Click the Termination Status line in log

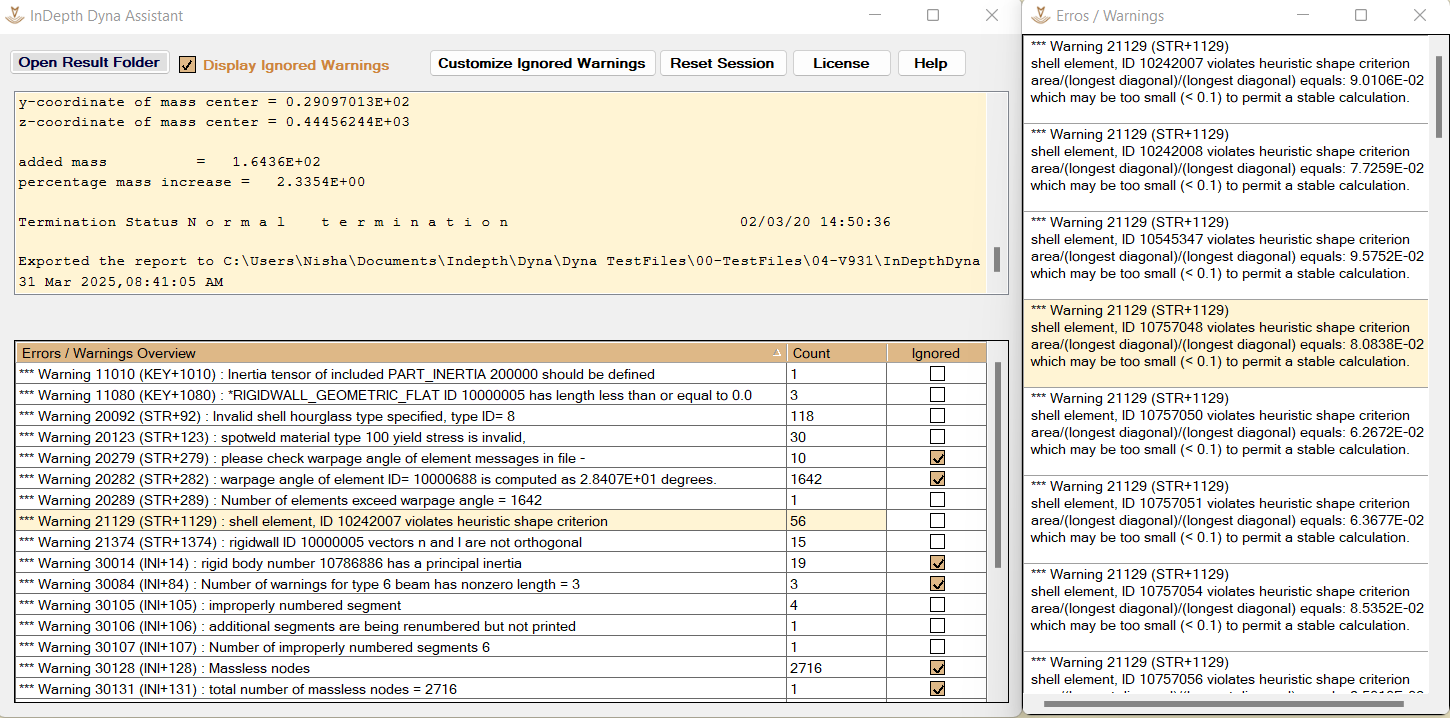point(455,222)
